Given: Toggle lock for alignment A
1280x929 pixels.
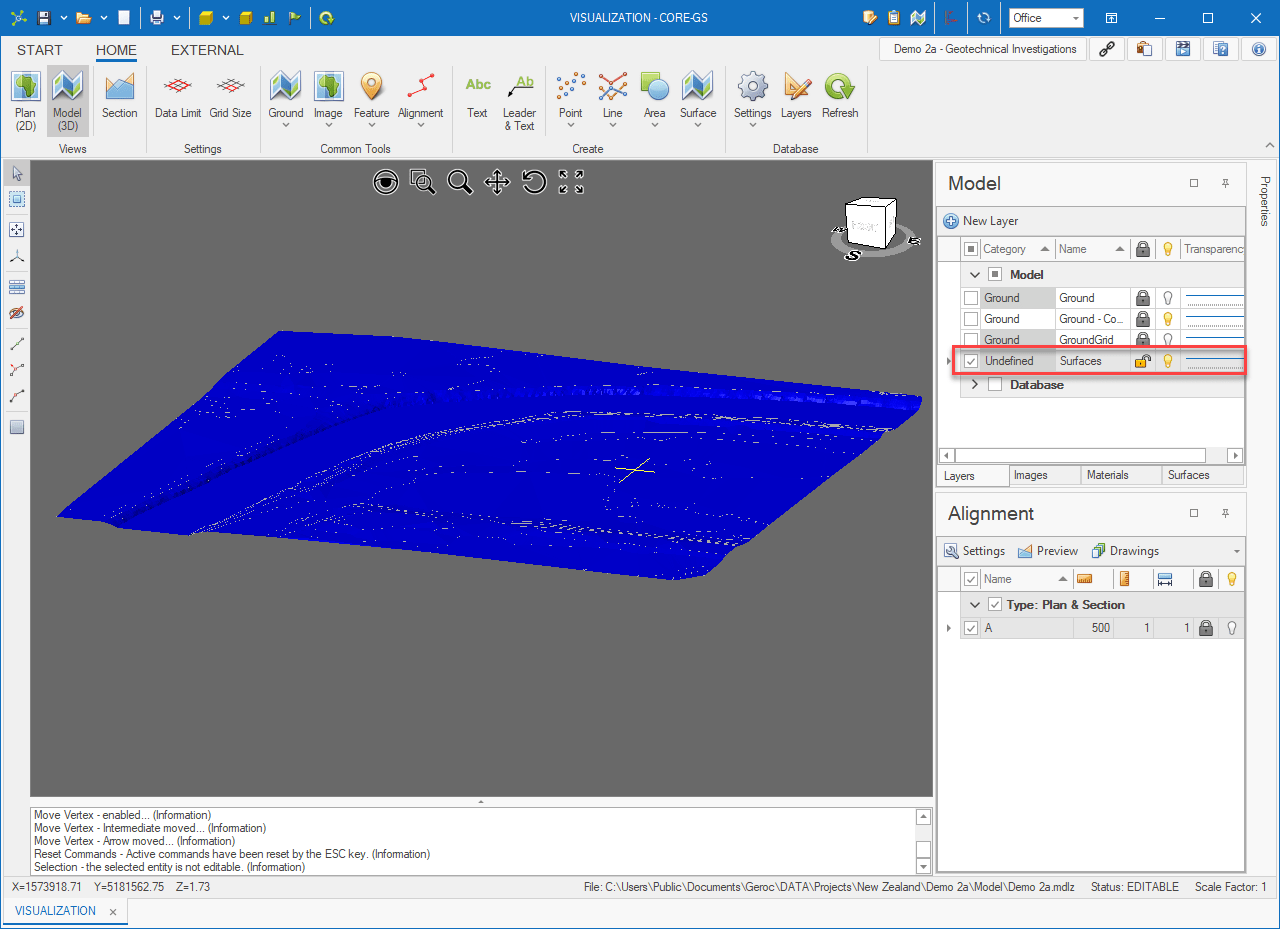Looking at the screenshot, I should (1206, 629).
